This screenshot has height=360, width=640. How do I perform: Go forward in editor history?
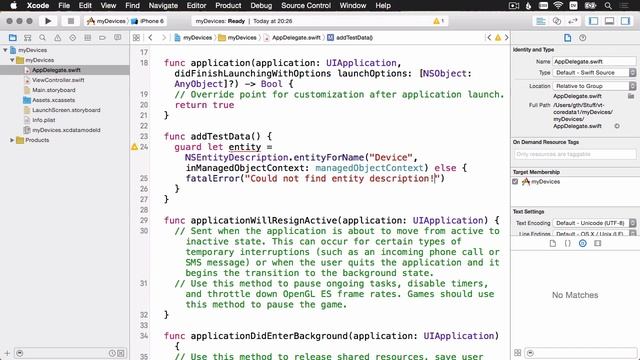tap(164, 38)
